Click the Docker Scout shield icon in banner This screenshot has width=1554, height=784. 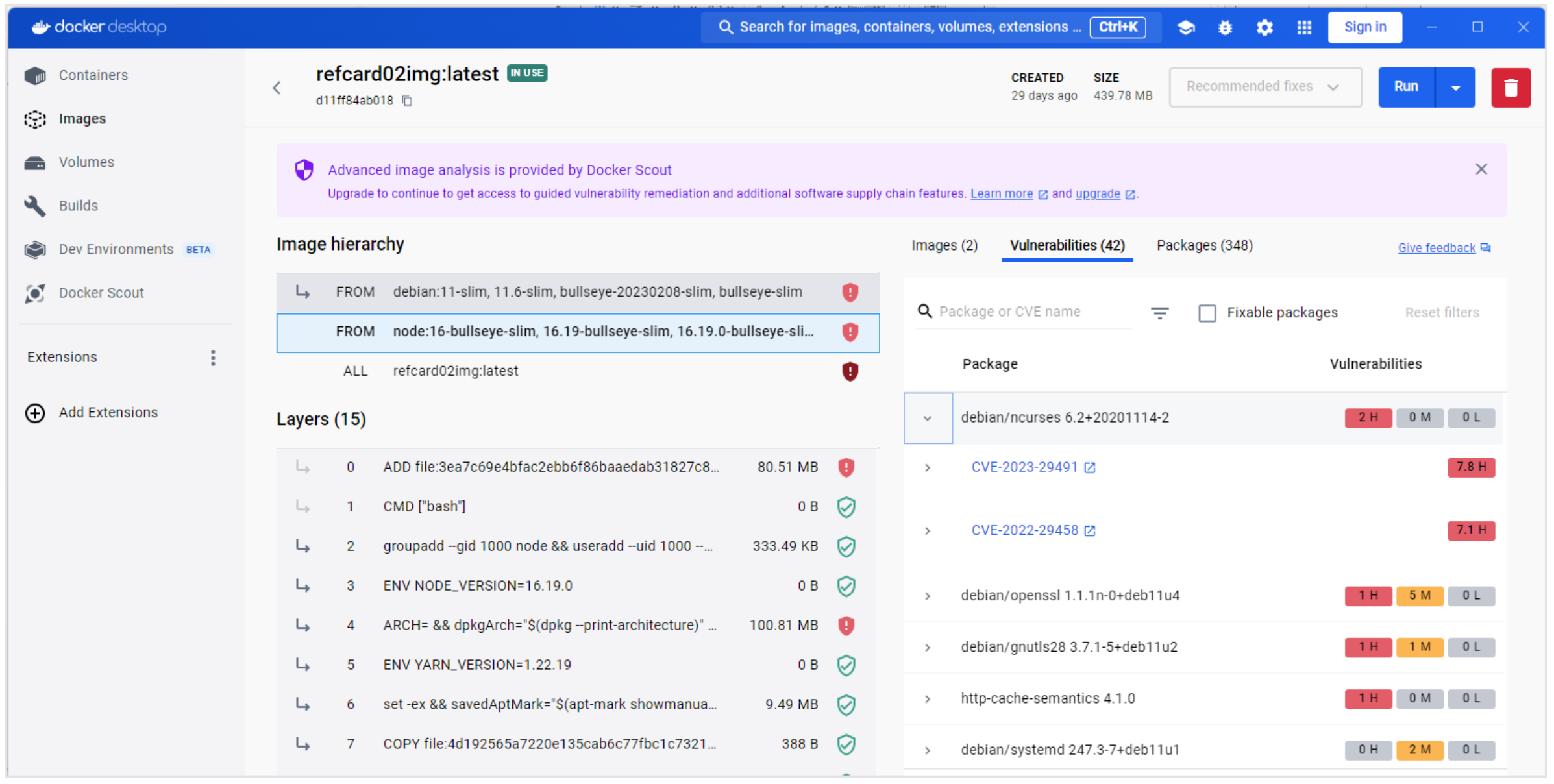click(x=304, y=170)
